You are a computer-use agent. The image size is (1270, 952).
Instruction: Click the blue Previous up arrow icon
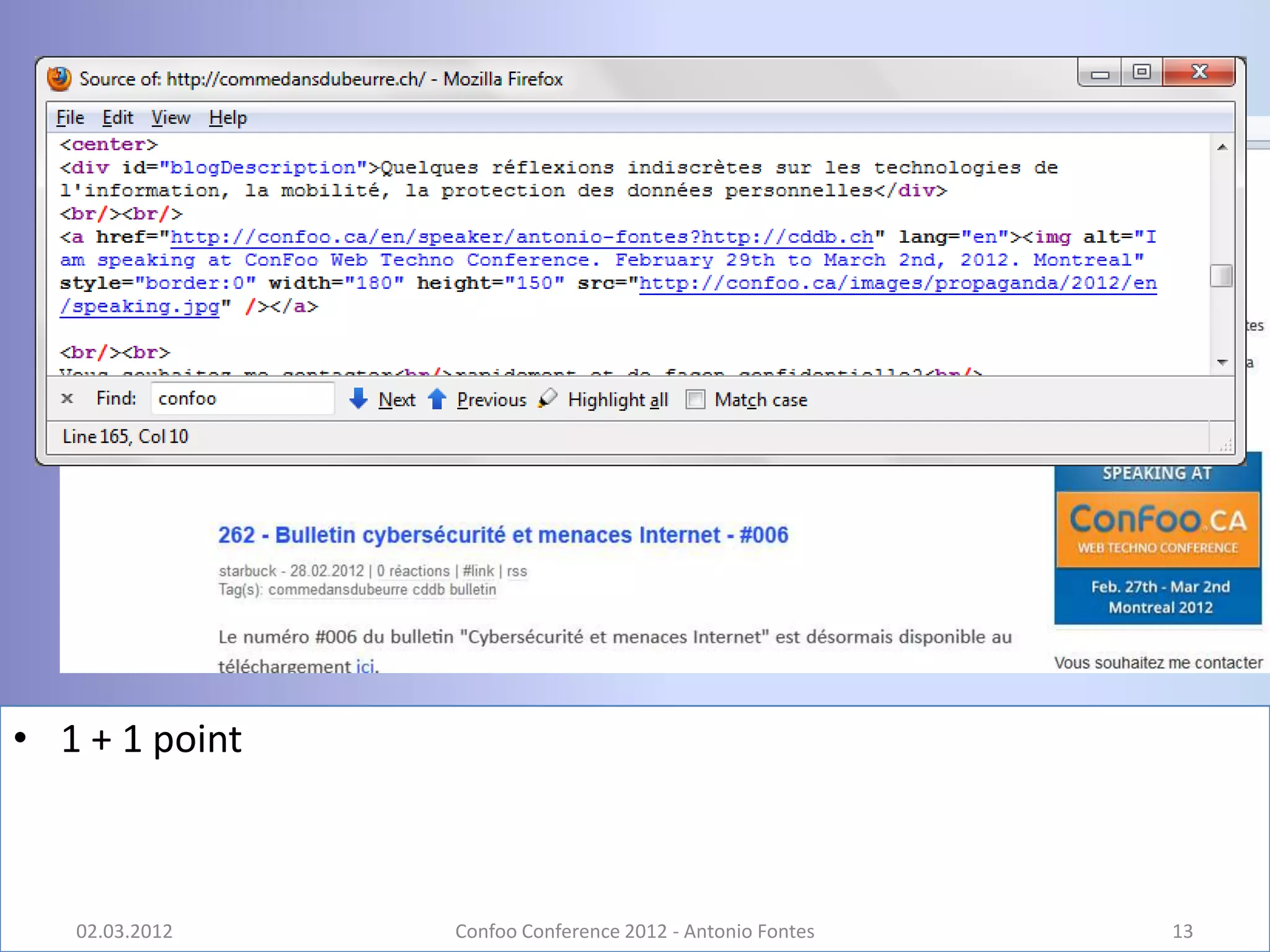(x=437, y=399)
